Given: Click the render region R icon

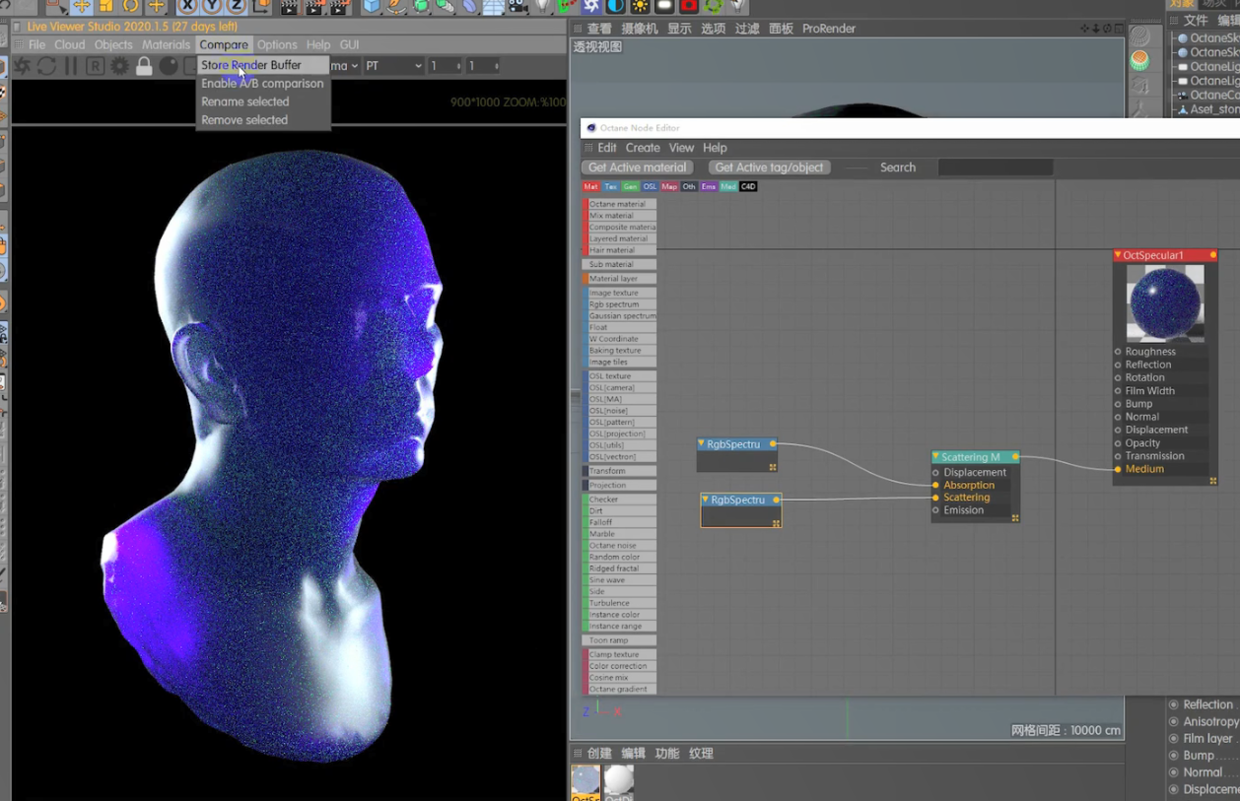Looking at the screenshot, I should 95,66.
